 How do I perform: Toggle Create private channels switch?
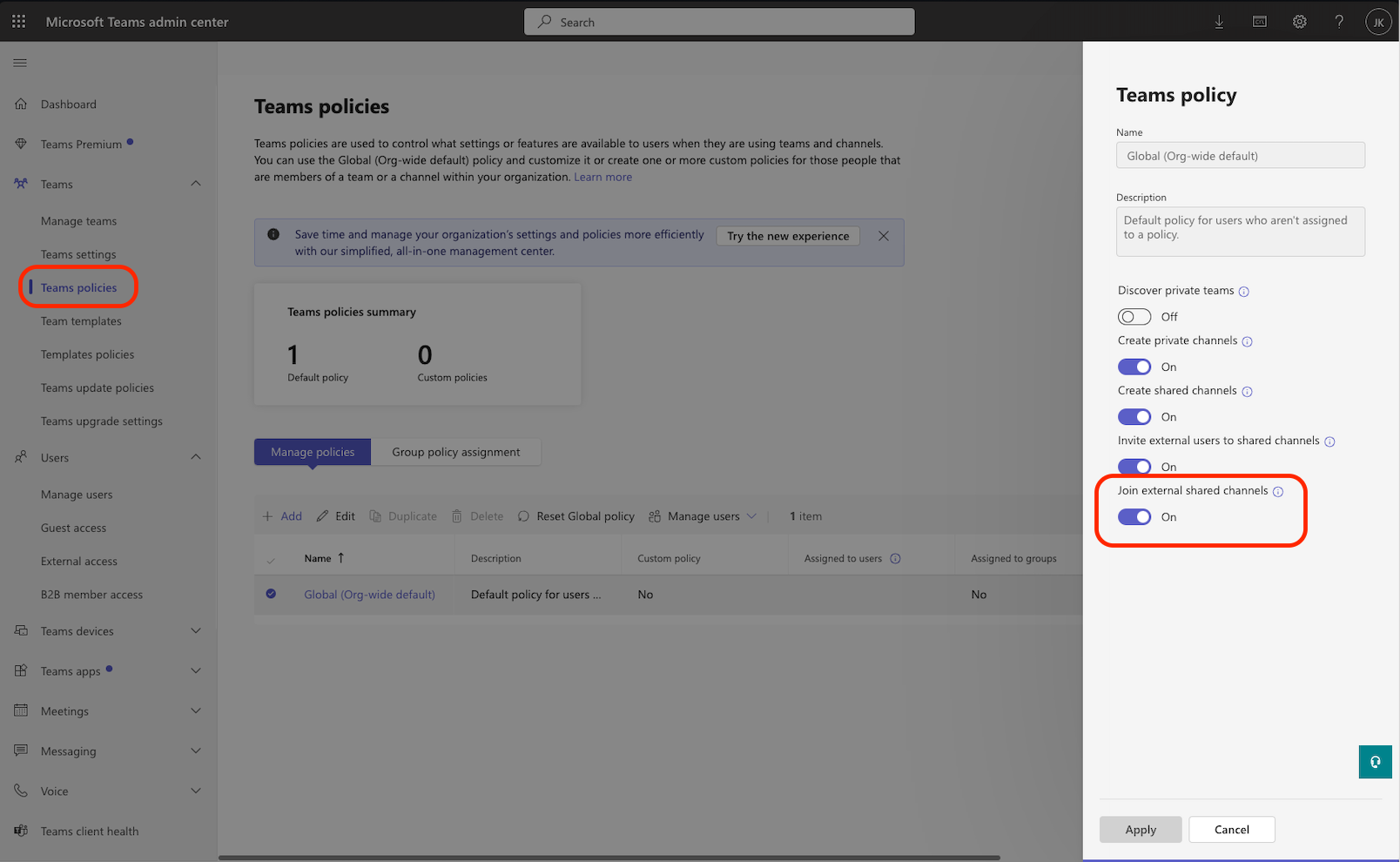coord(1134,367)
